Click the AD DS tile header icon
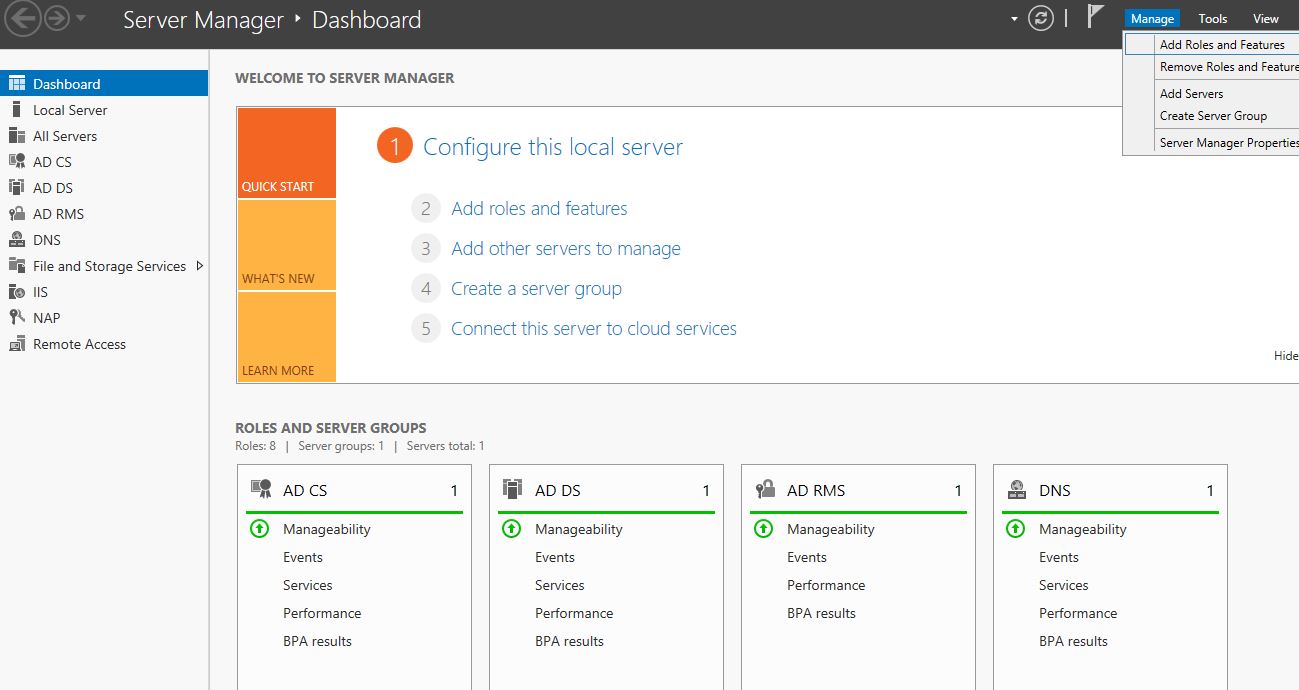 pos(512,489)
